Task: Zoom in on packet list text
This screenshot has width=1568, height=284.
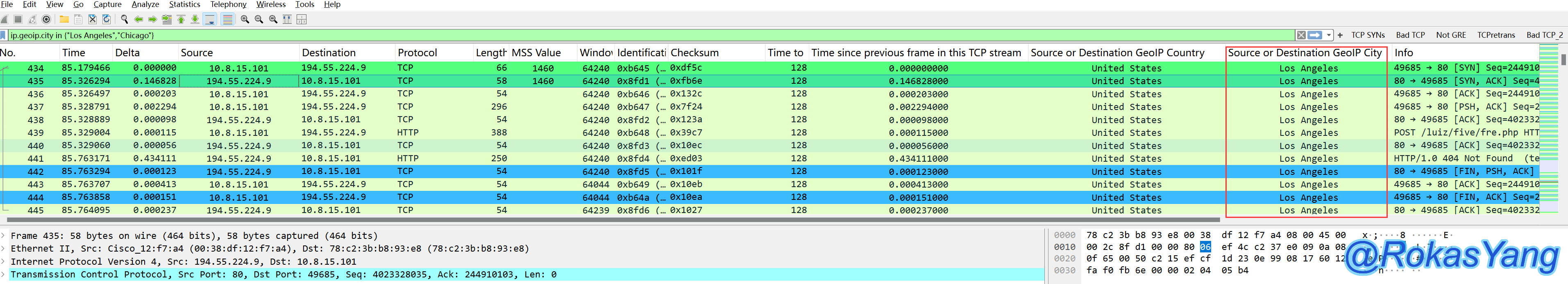Action: (245, 20)
